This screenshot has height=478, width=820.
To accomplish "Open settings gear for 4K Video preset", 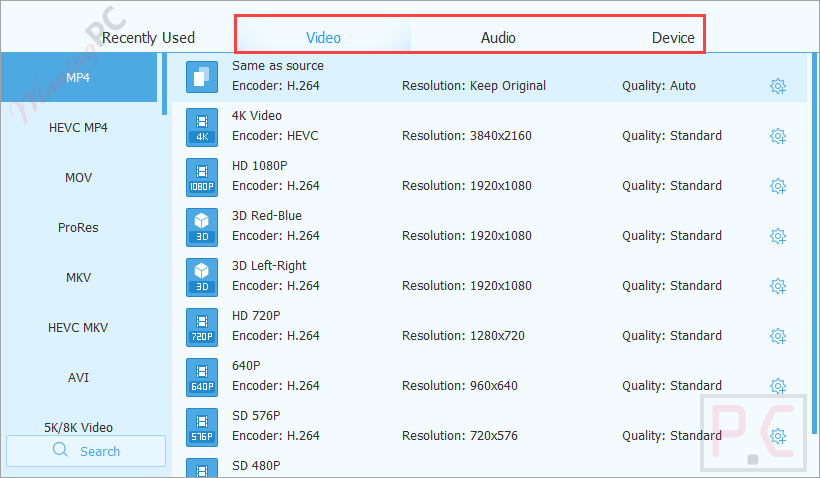I will 778,136.
